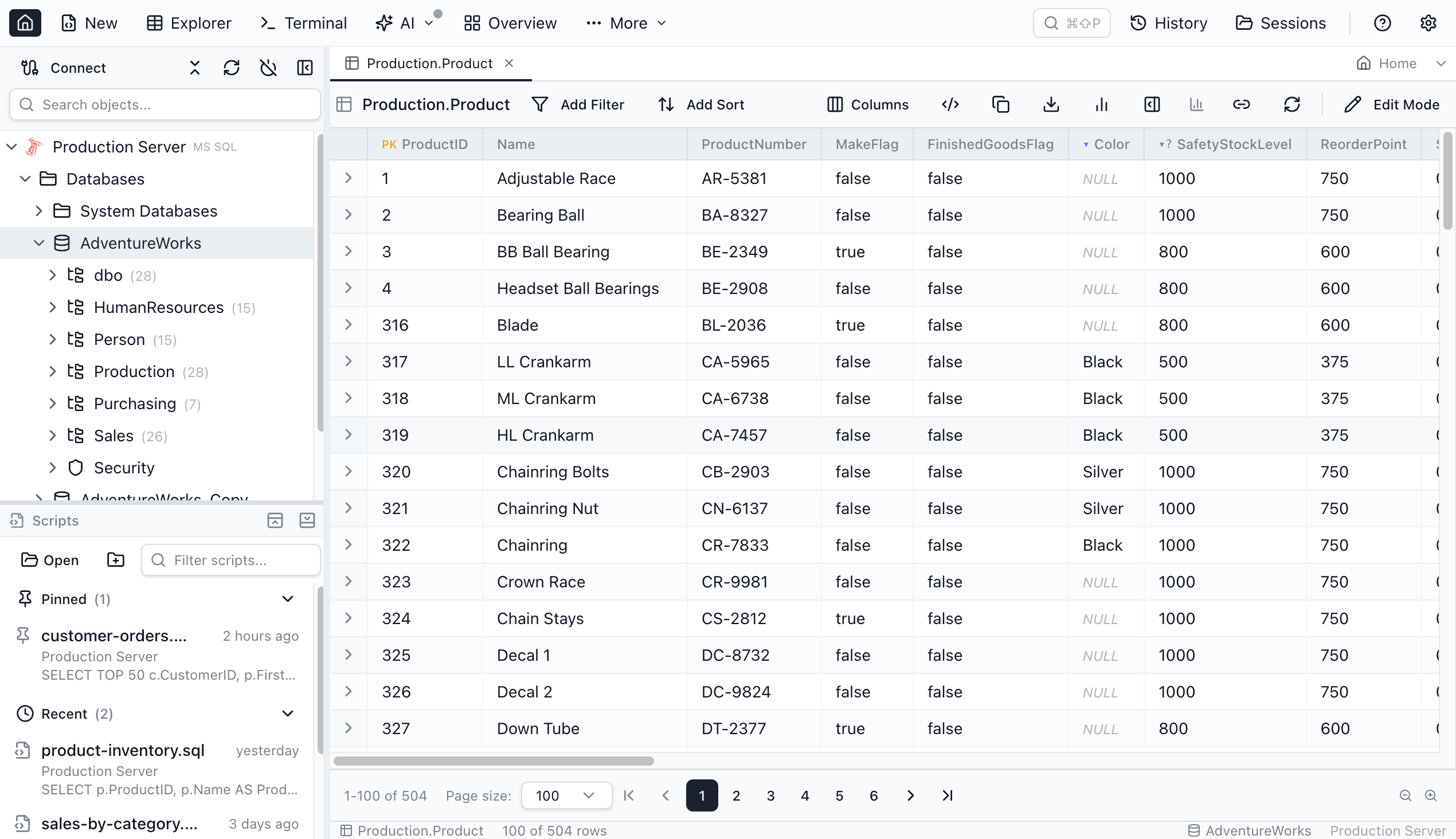Viewport: 1456px width, 839px height.
Task: Go to the previous page
Action: (x=665, y=795)
